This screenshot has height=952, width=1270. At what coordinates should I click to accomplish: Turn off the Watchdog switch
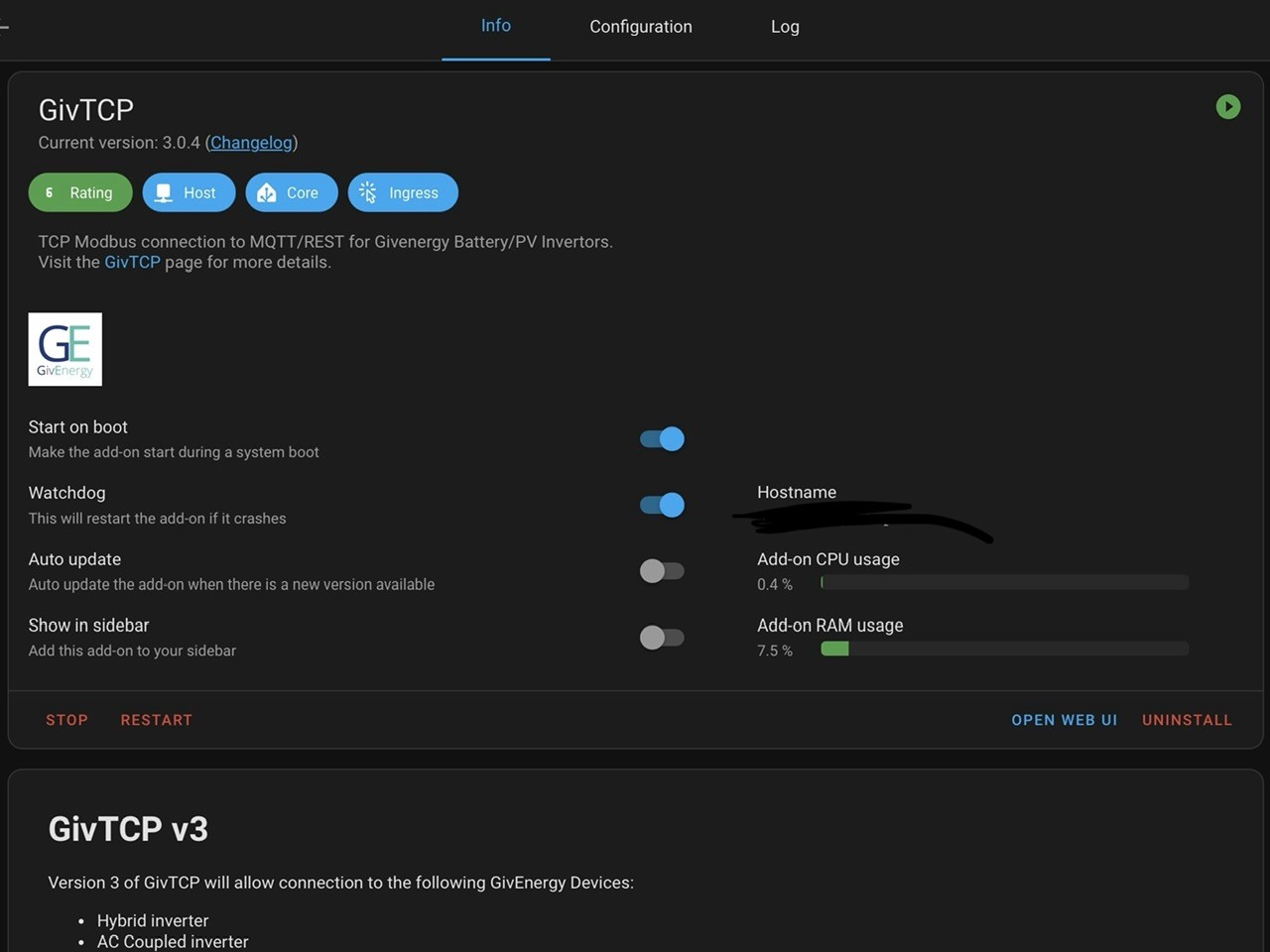(x=662, y=505)
